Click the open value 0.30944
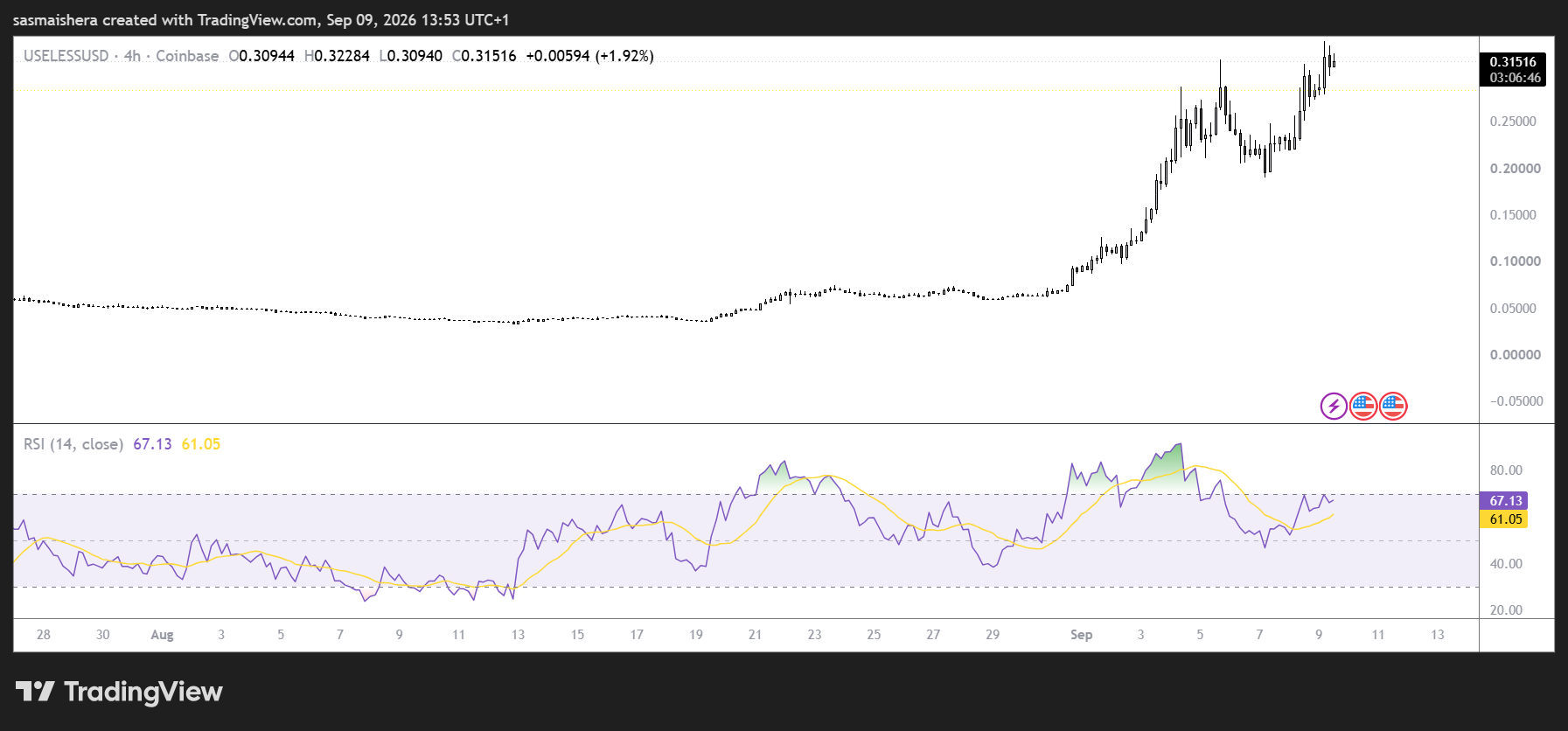Image resolution: width=1568 pixels, height=731 pixels. click(267, 56)
